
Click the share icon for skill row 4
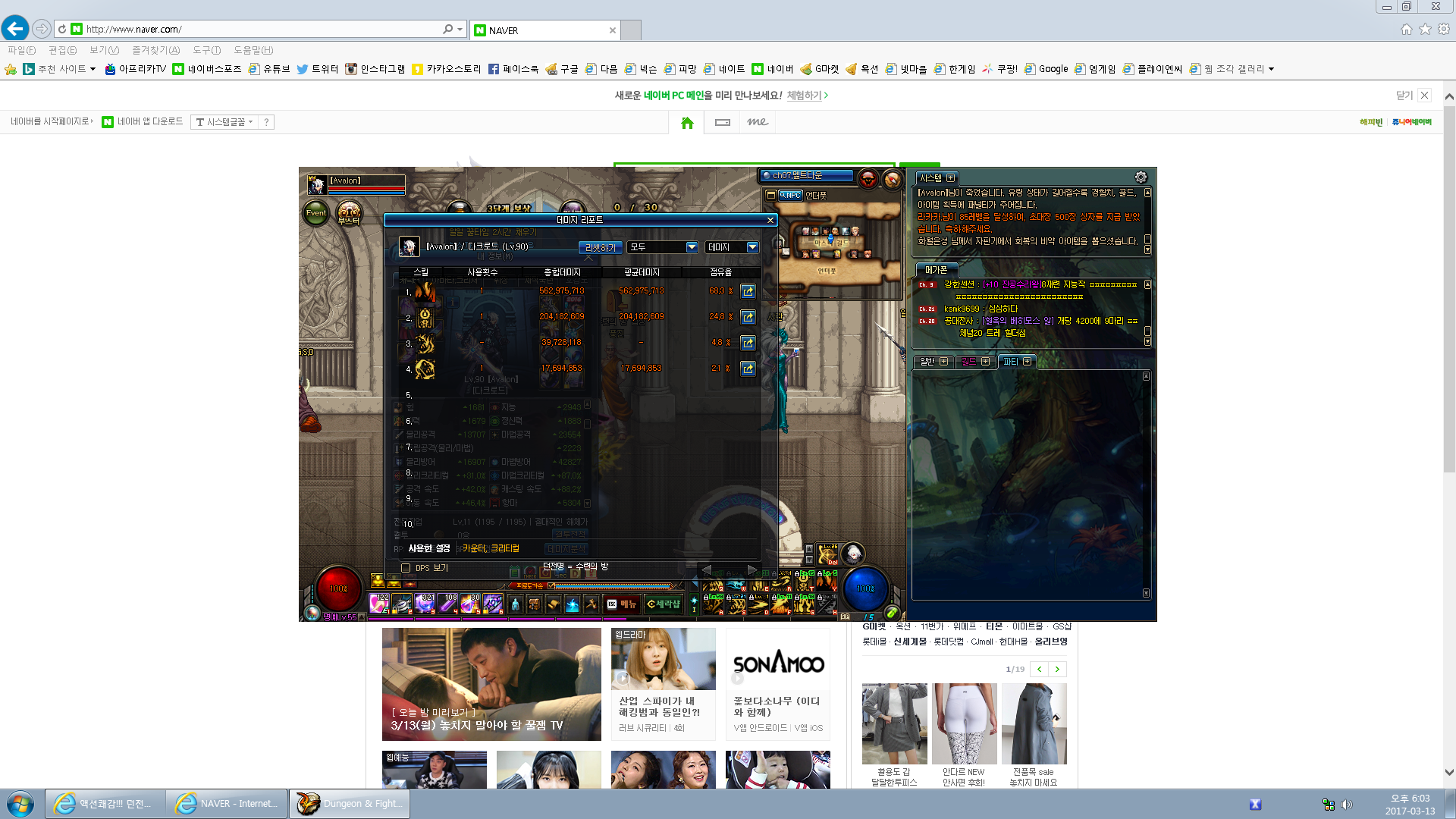[x=748, y=369]
